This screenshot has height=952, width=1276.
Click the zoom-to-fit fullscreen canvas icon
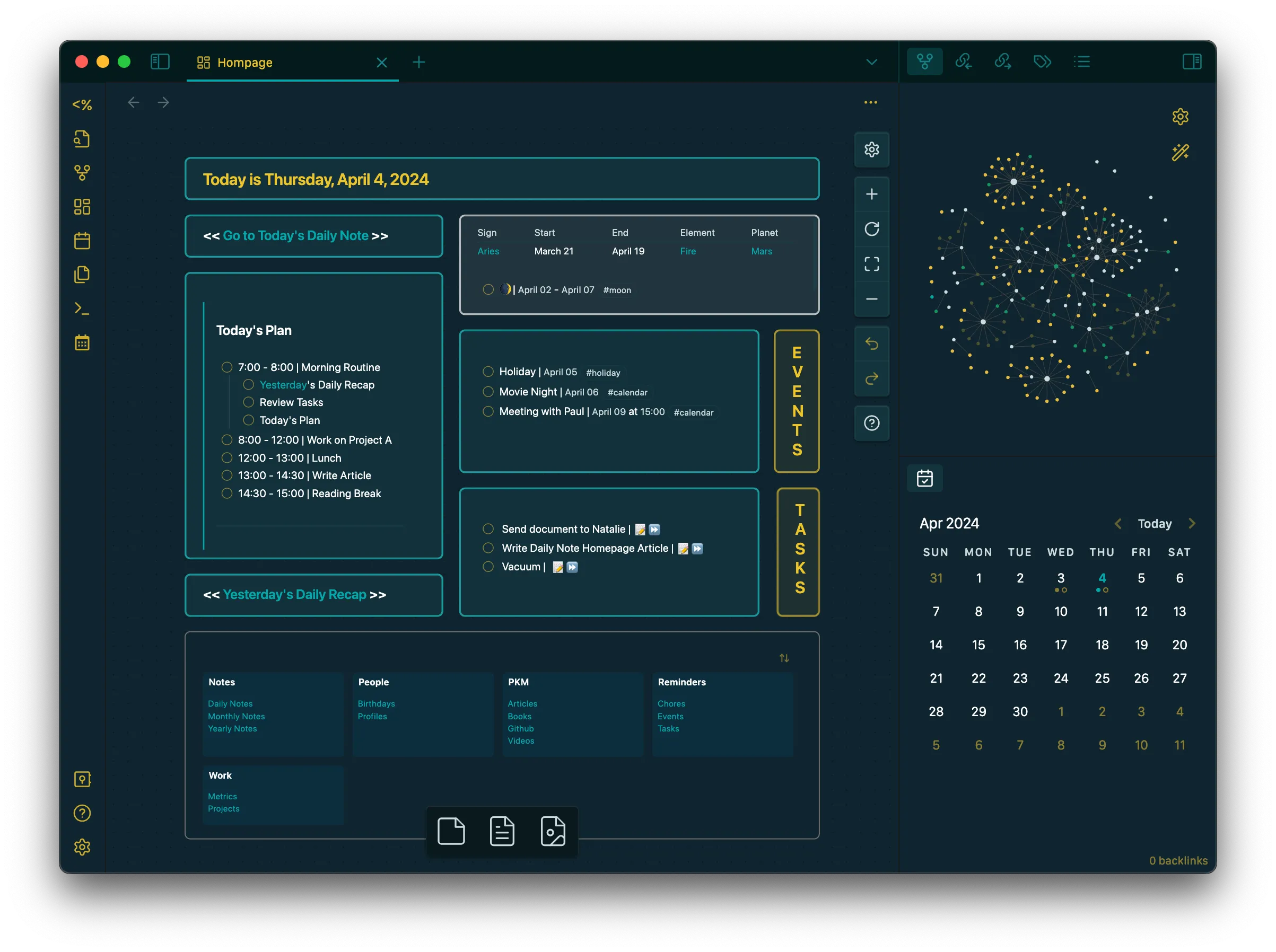(871, 264)
